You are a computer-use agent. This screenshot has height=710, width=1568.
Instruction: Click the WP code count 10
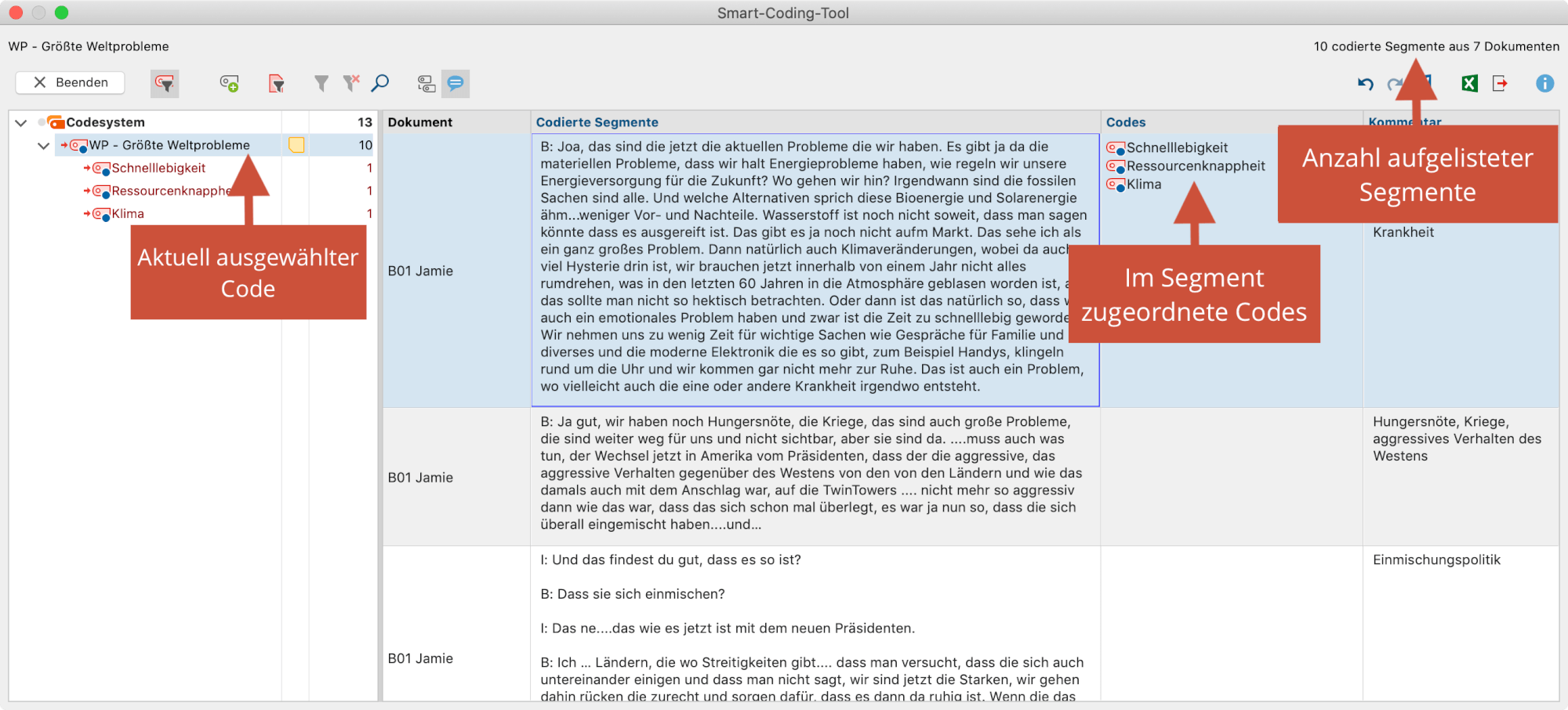click(x=365, y=145)
